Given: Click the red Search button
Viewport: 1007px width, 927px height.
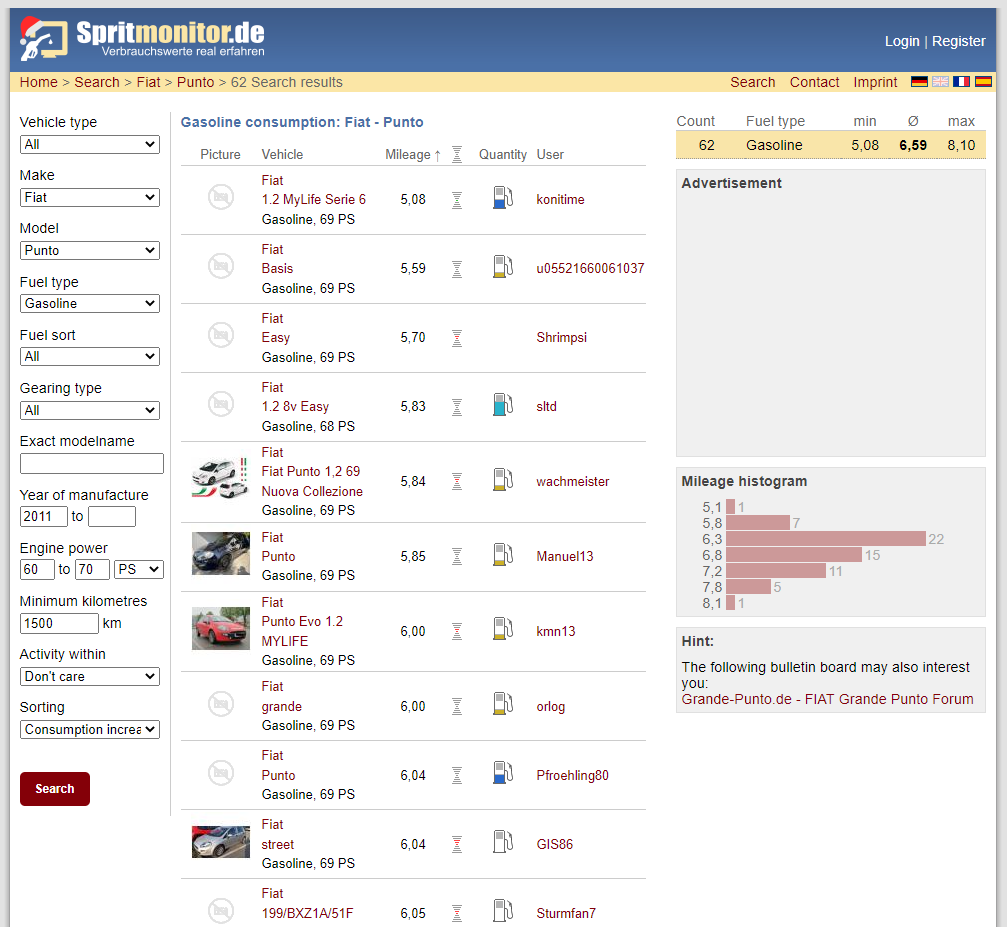Looking at the screenshot, I should [x=55, y=788].
